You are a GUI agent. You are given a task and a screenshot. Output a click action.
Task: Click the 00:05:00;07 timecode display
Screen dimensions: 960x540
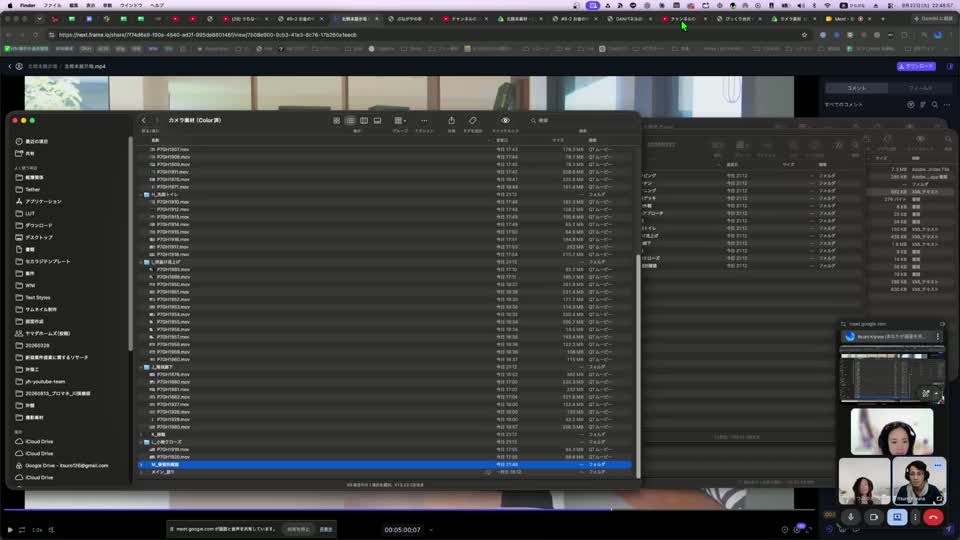tap(402, 530)
